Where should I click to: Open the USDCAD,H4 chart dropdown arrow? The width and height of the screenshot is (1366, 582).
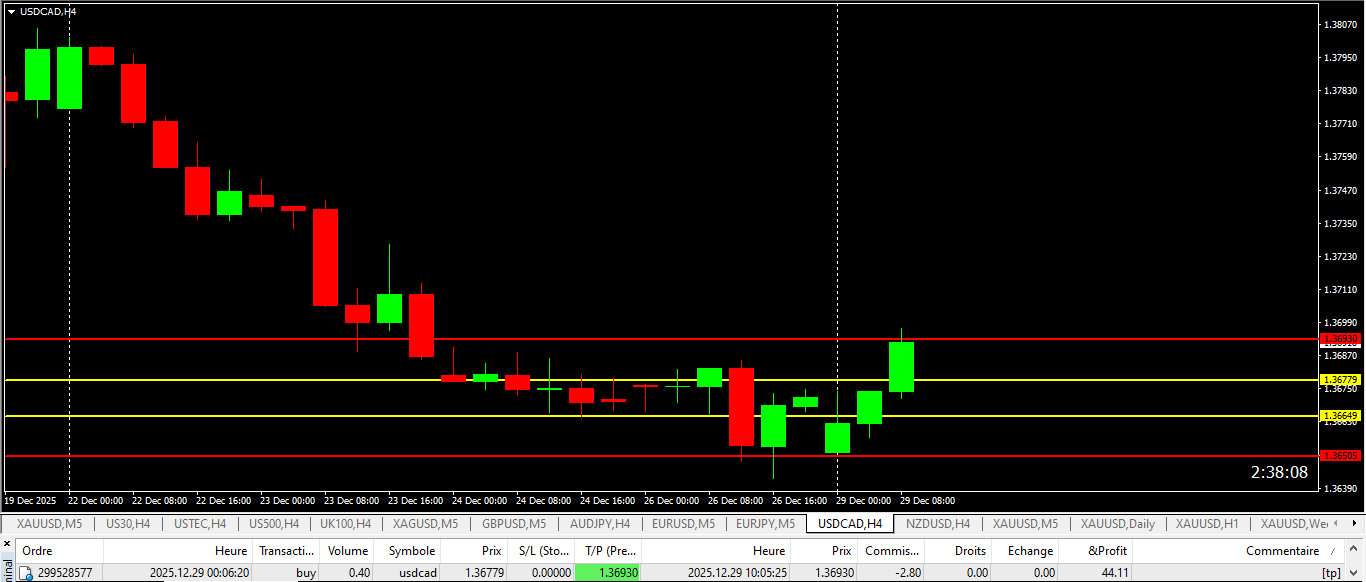coord(11,11)
